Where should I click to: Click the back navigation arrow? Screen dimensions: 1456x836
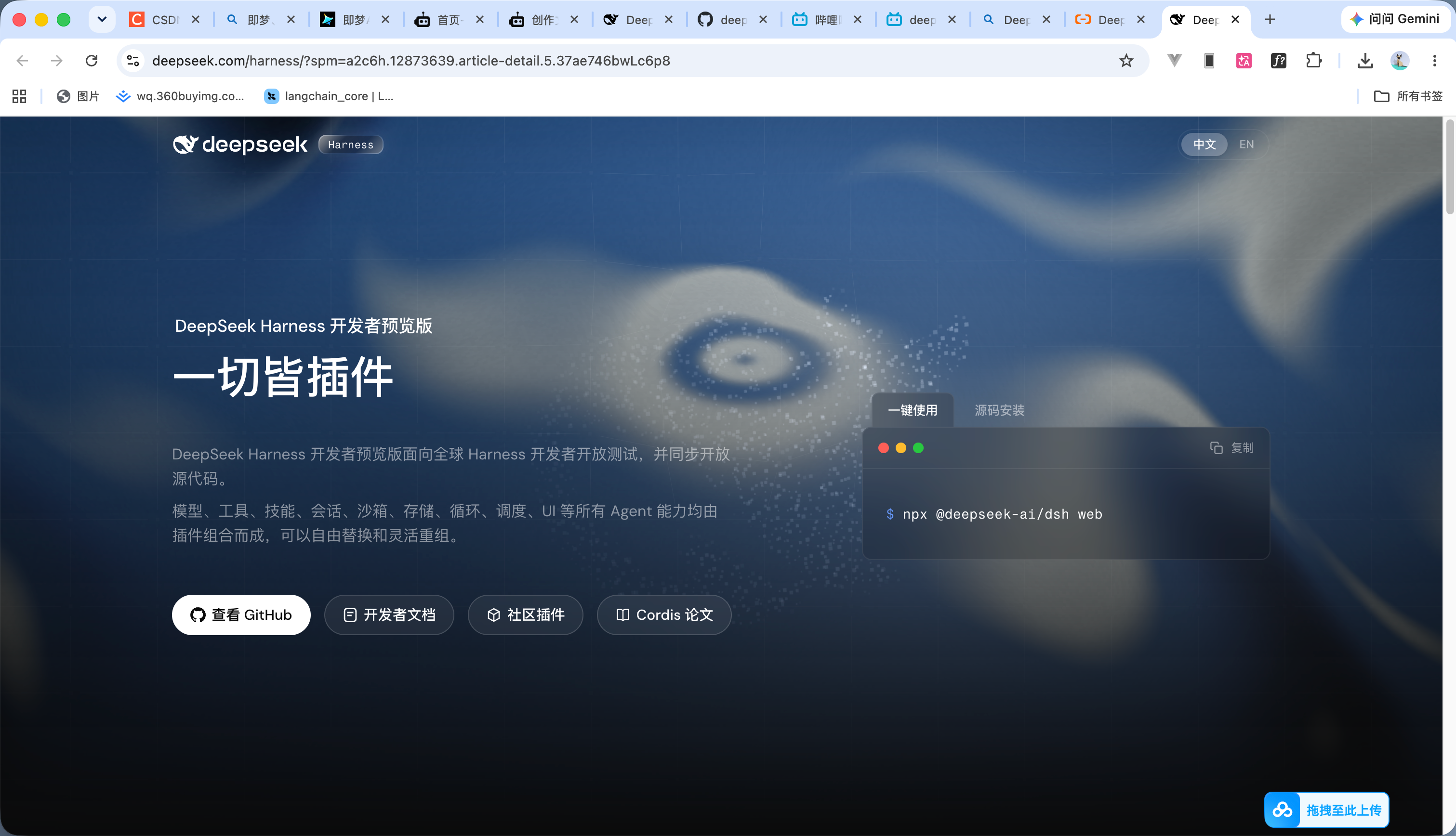(22, 60)
